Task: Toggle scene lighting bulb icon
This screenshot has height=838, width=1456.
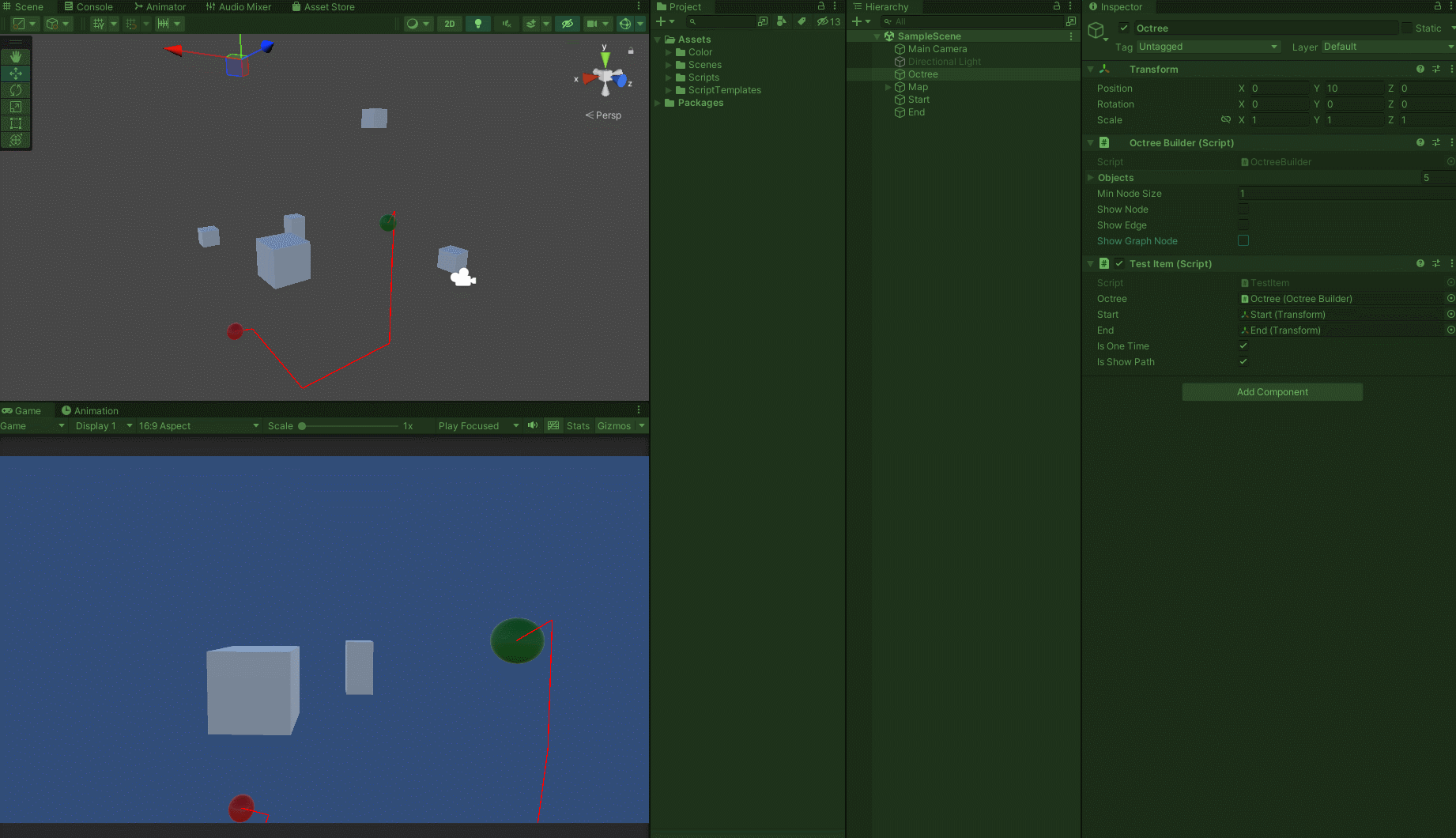Action: click(x=478, y=24)
